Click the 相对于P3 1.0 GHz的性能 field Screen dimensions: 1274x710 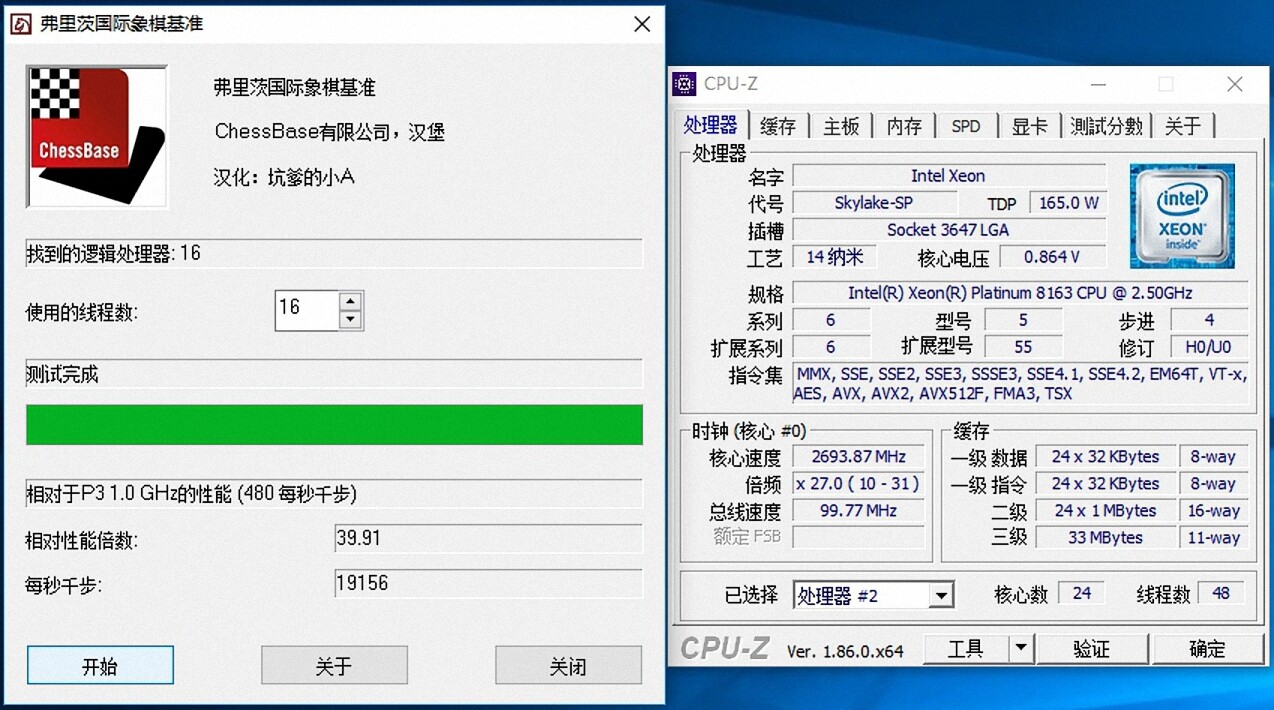(x=334, y=494)
